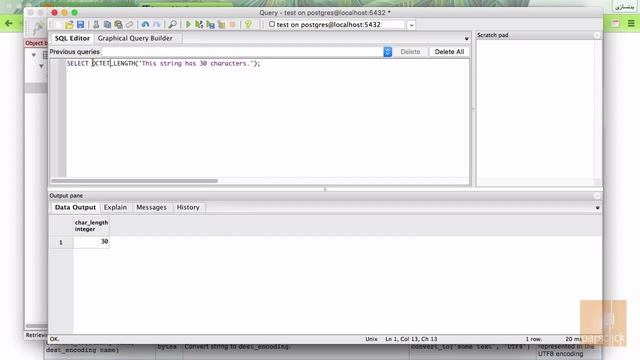Select the Explain output tab
Viewport: 640px width, 360px height.
[115, 207]
